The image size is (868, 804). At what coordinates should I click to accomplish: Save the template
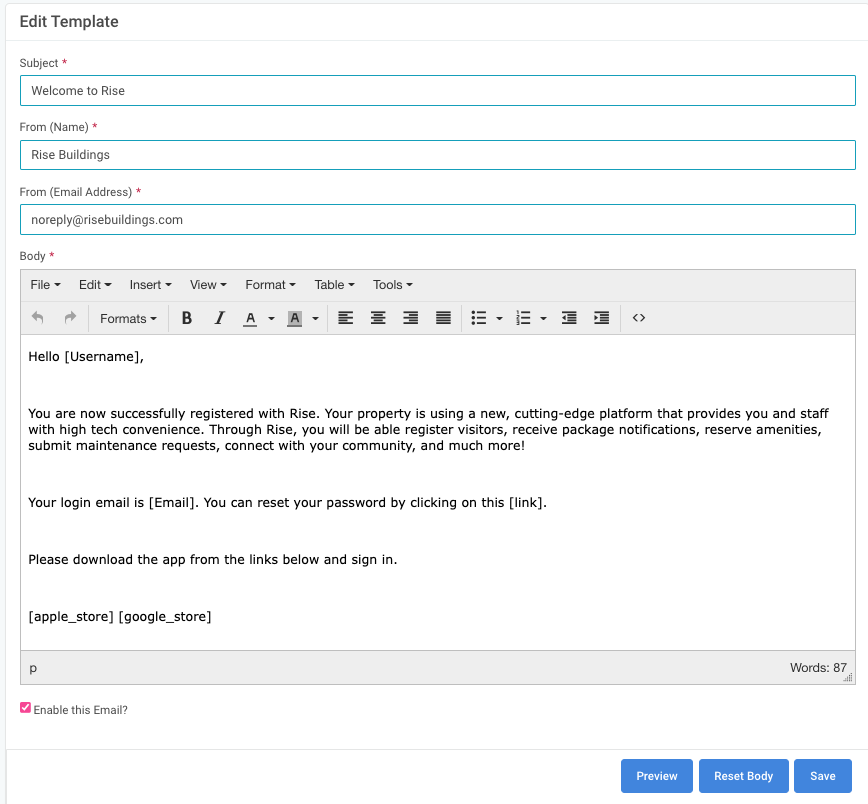click(x=823, y=776)
